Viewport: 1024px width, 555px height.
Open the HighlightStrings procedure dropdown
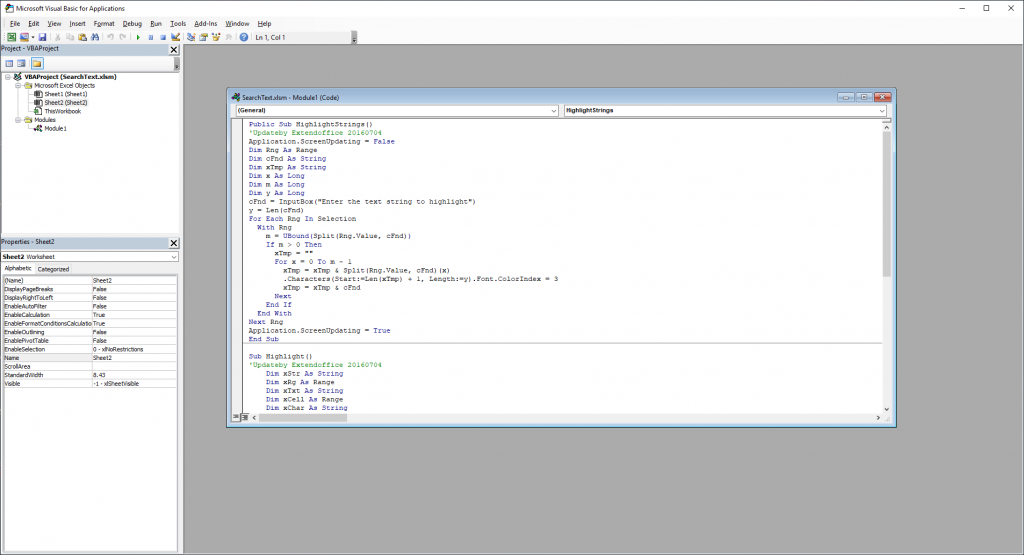point(725,110)
